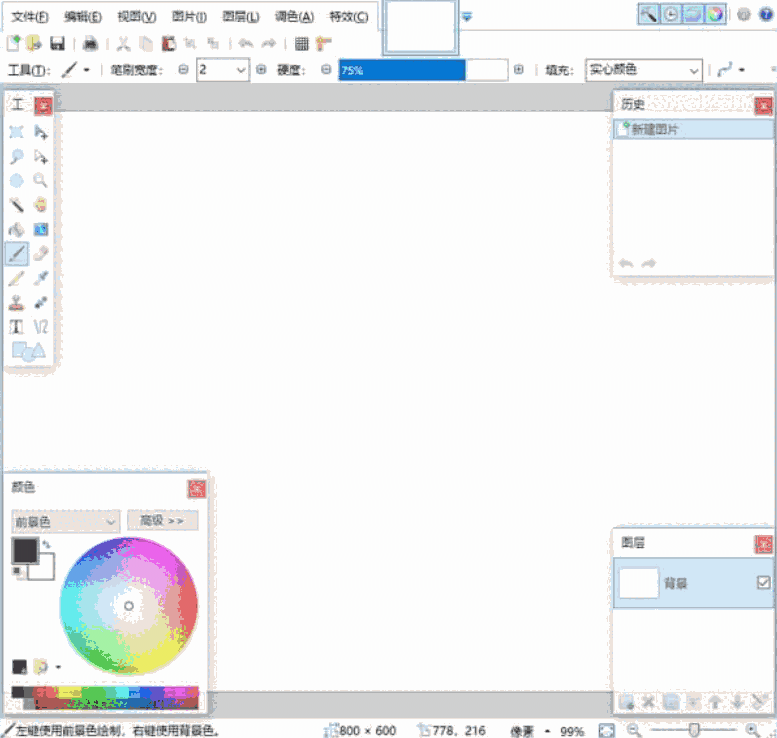Image resolution: width=777 pixels, height=738 pixels.
Task: Toggle the Layers window button at top right
Action: point(693,14)
